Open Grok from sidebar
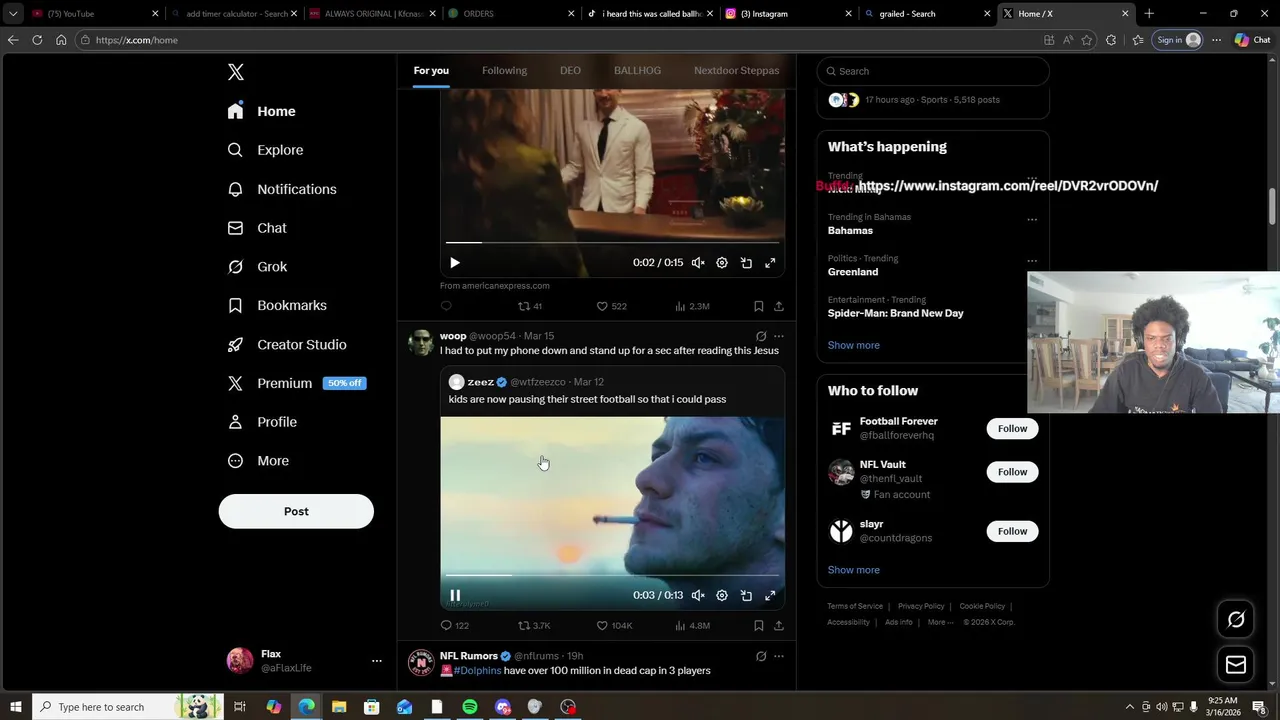Viewport: 1280px width, 720px height. [x=257, y=267]
